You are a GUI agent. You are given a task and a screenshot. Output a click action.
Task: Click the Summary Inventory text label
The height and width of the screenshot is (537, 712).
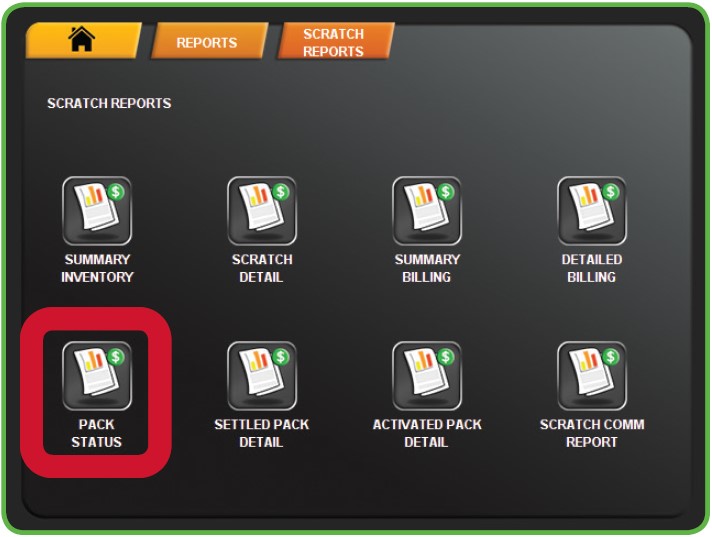click(97, 268)
